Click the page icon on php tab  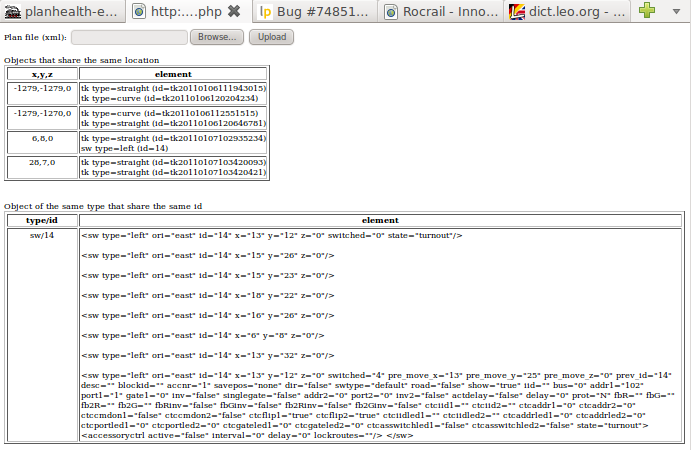pos(139,12)
